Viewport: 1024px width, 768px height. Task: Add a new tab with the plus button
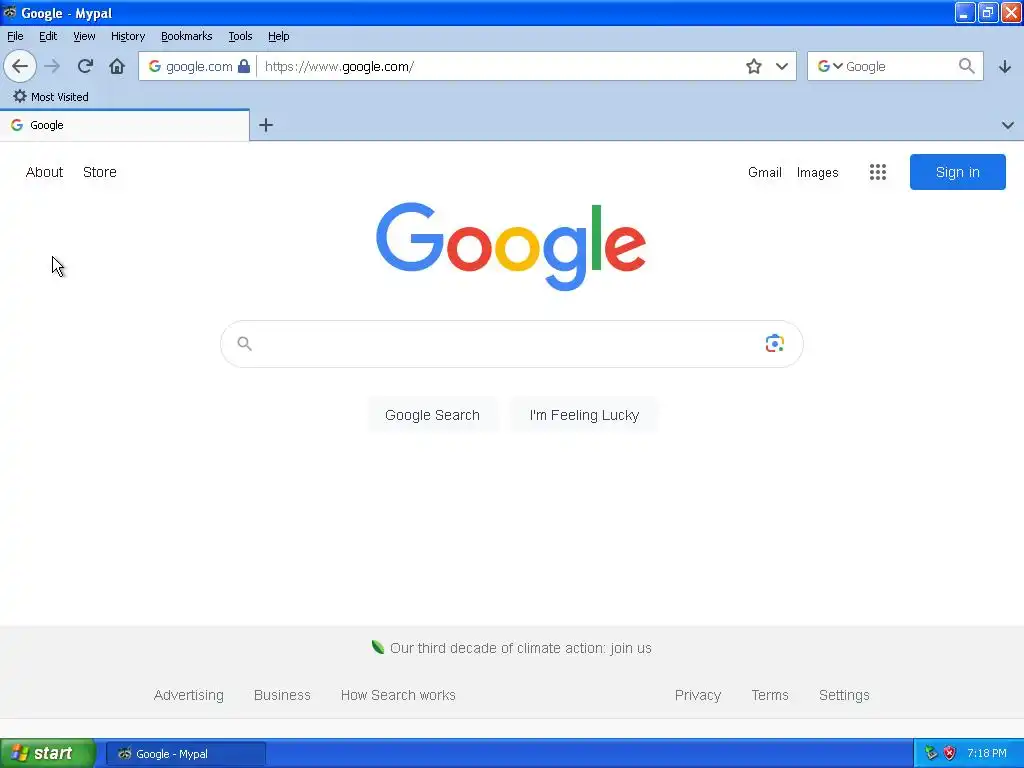pos(266,125)
